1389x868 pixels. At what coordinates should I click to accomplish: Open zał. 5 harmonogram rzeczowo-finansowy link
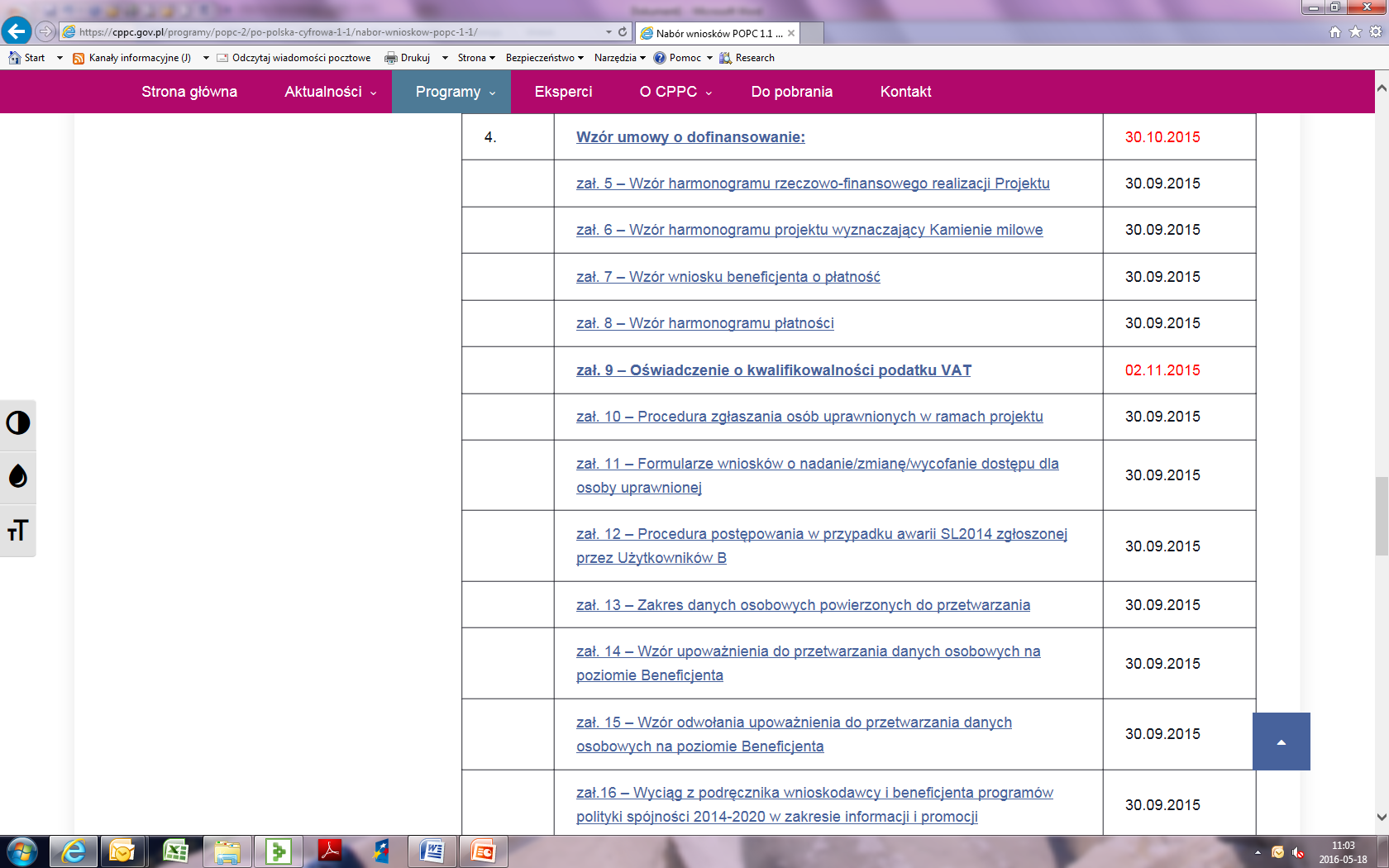(x=813, y=184)
